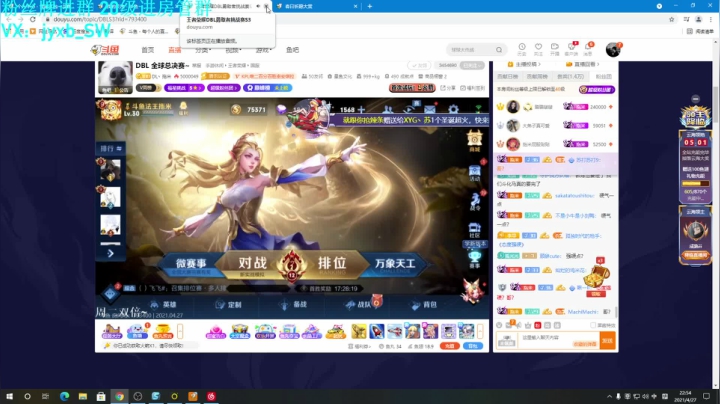Open the watch history clock icon
The image size is (720, 404).
pos(522,49)
